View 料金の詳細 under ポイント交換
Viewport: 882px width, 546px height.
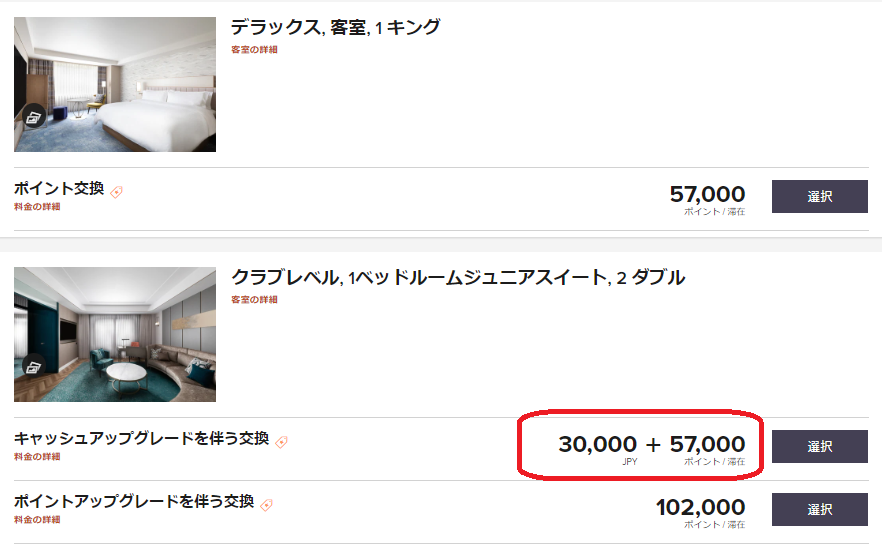point(37,207)
